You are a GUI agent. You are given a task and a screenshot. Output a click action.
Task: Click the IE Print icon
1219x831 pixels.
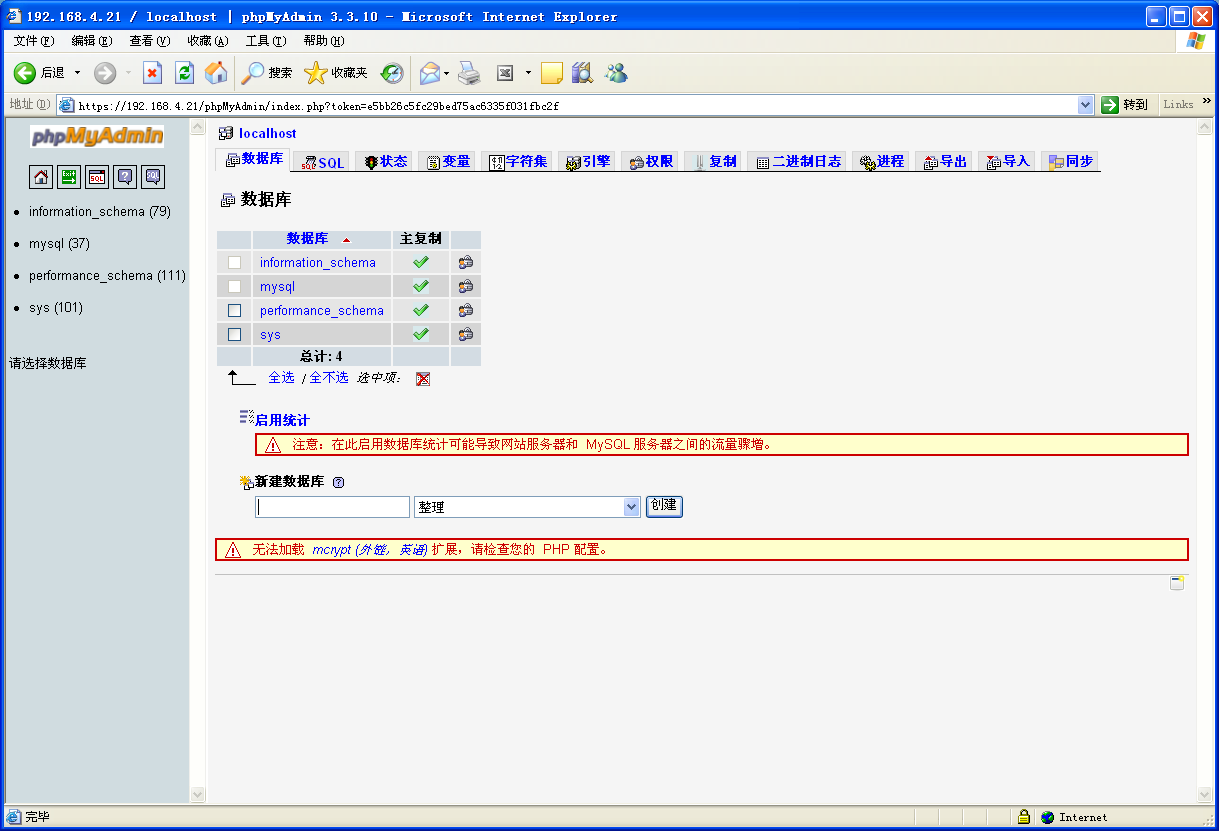click(470, 73)
